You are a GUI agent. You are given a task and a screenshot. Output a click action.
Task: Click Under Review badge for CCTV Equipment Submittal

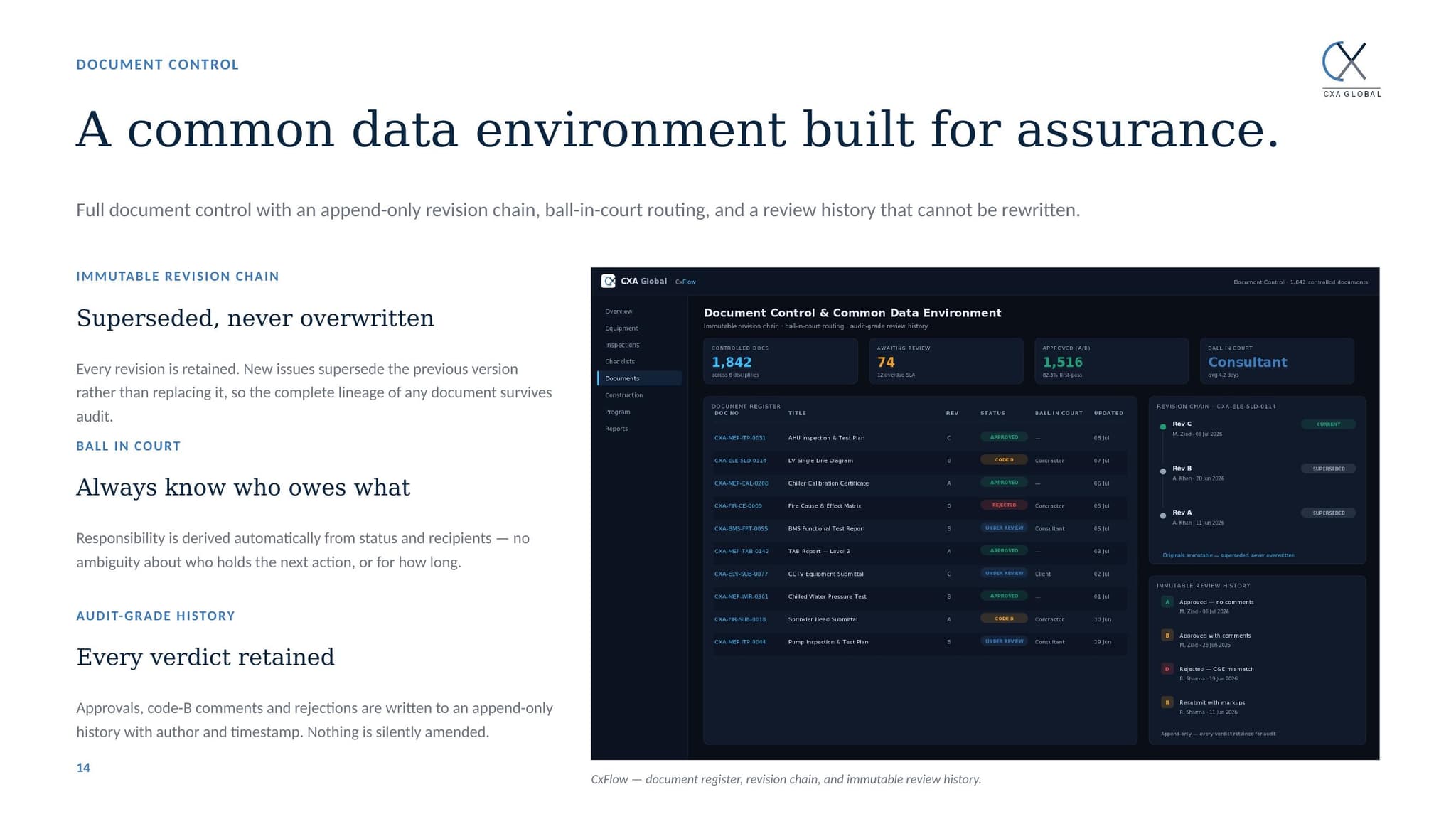(1004, 573)
